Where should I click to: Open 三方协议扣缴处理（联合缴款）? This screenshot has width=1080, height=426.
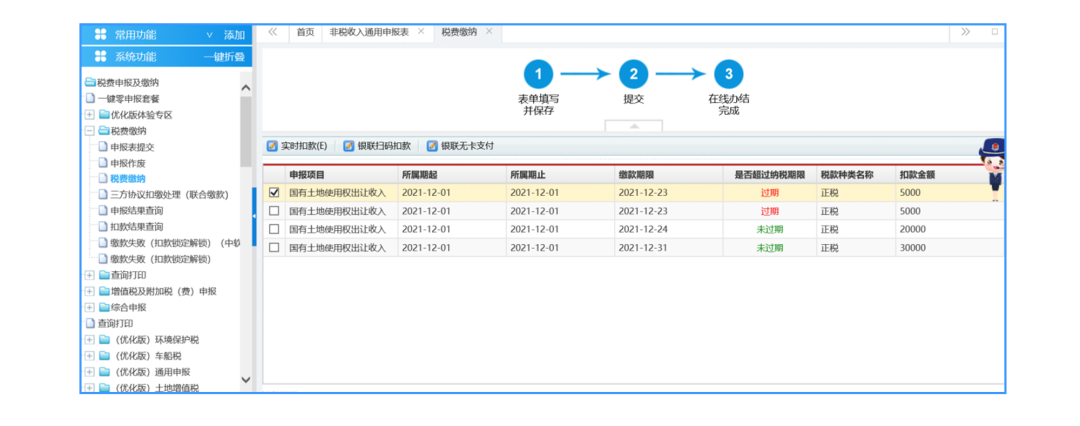pyautogui.click(x=169, y=195)
